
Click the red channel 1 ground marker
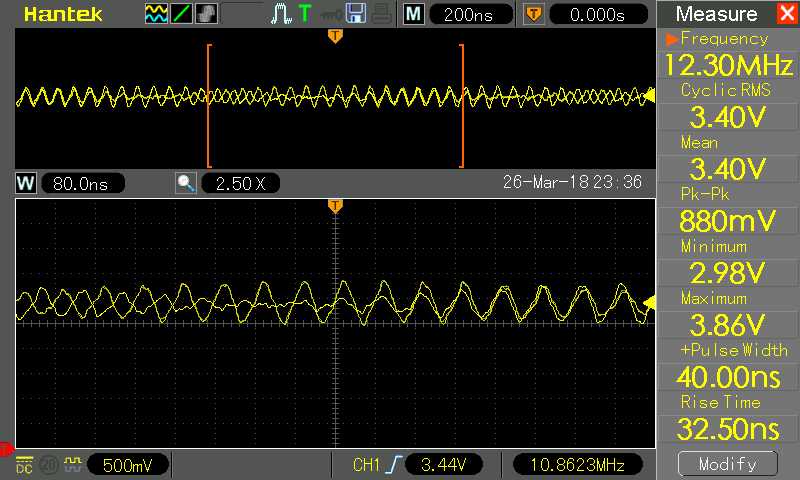7,449
